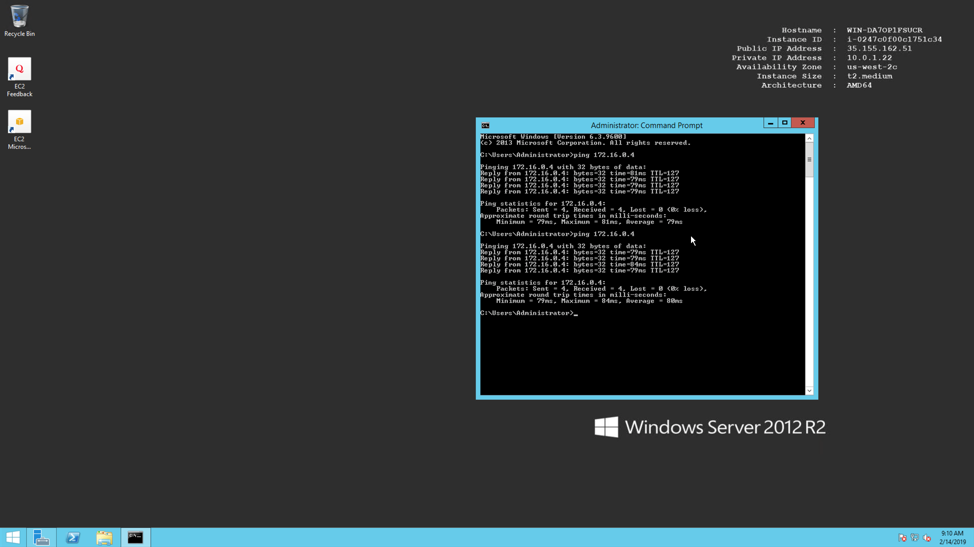The image size is (974, 547).
Task: Click the network tray icon
Action: click(x=914, y=538)
